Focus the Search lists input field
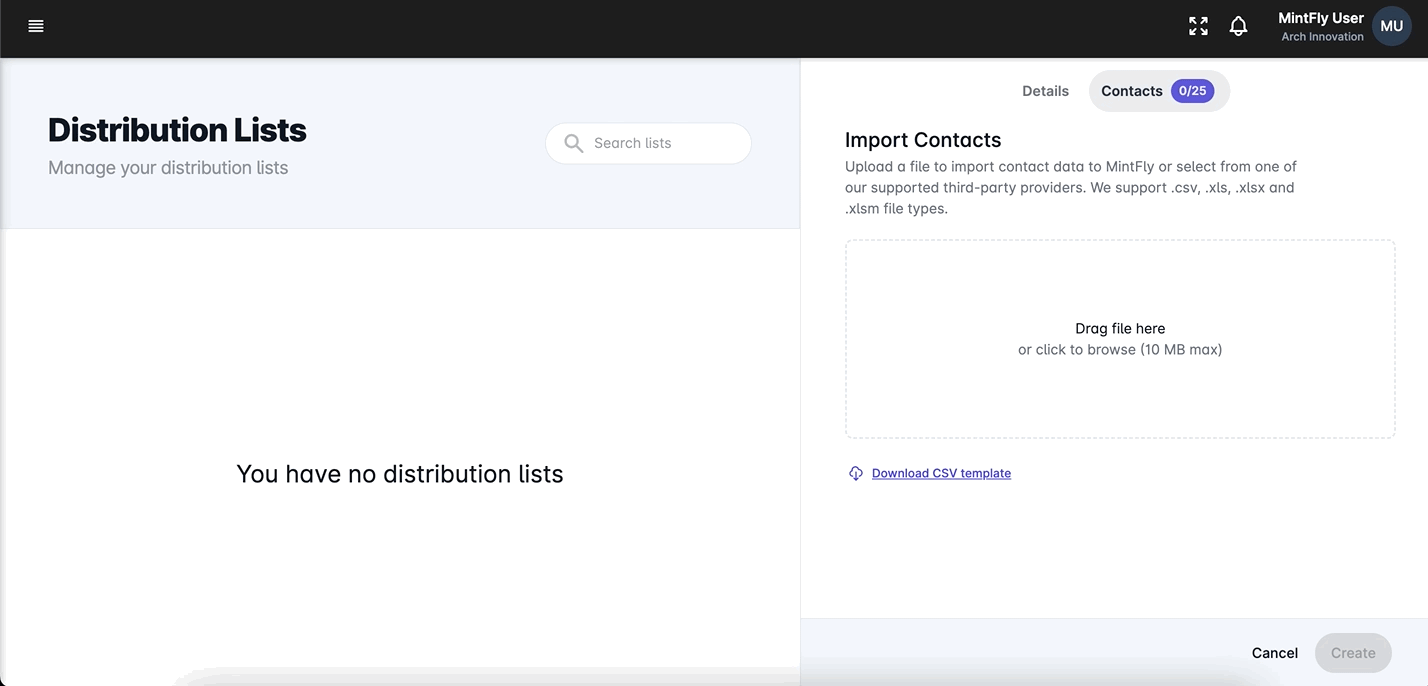1428x686 pixels. (x=665, y=144)
